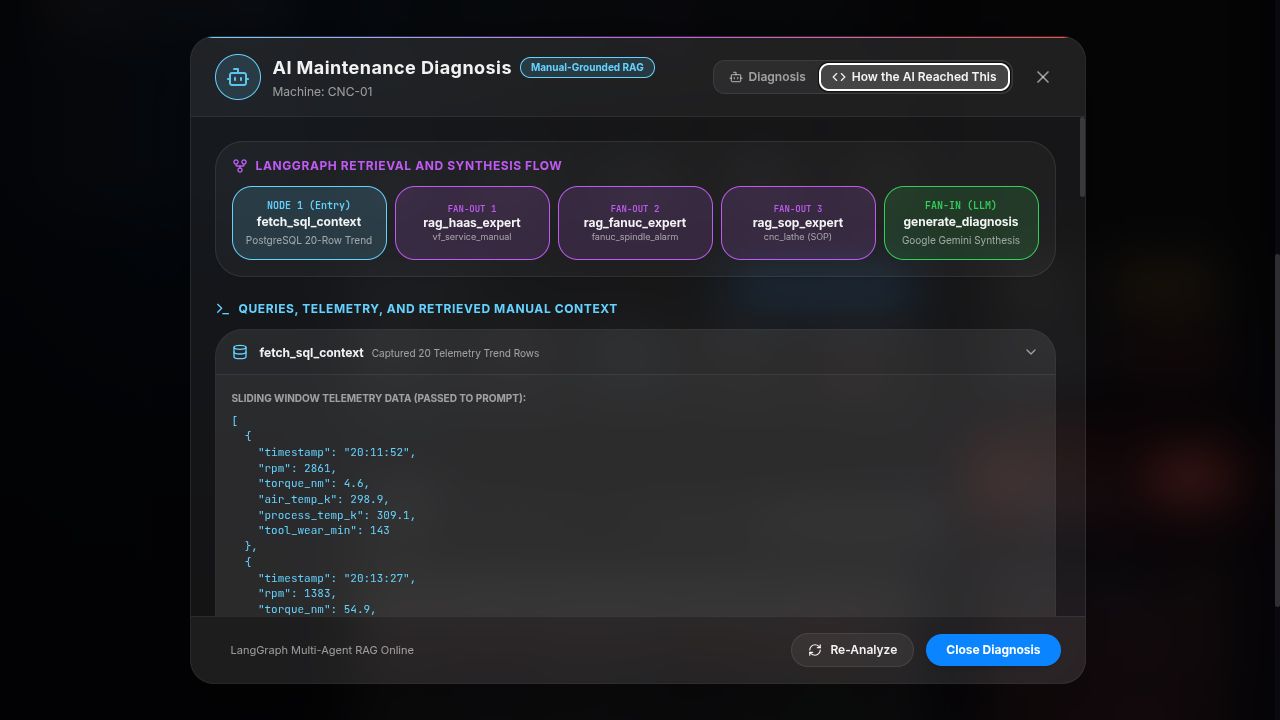
Task: Click the robot icon beside AI Maintenance Diagnosis
Action: pyautogui.click(x=238, y=77)
